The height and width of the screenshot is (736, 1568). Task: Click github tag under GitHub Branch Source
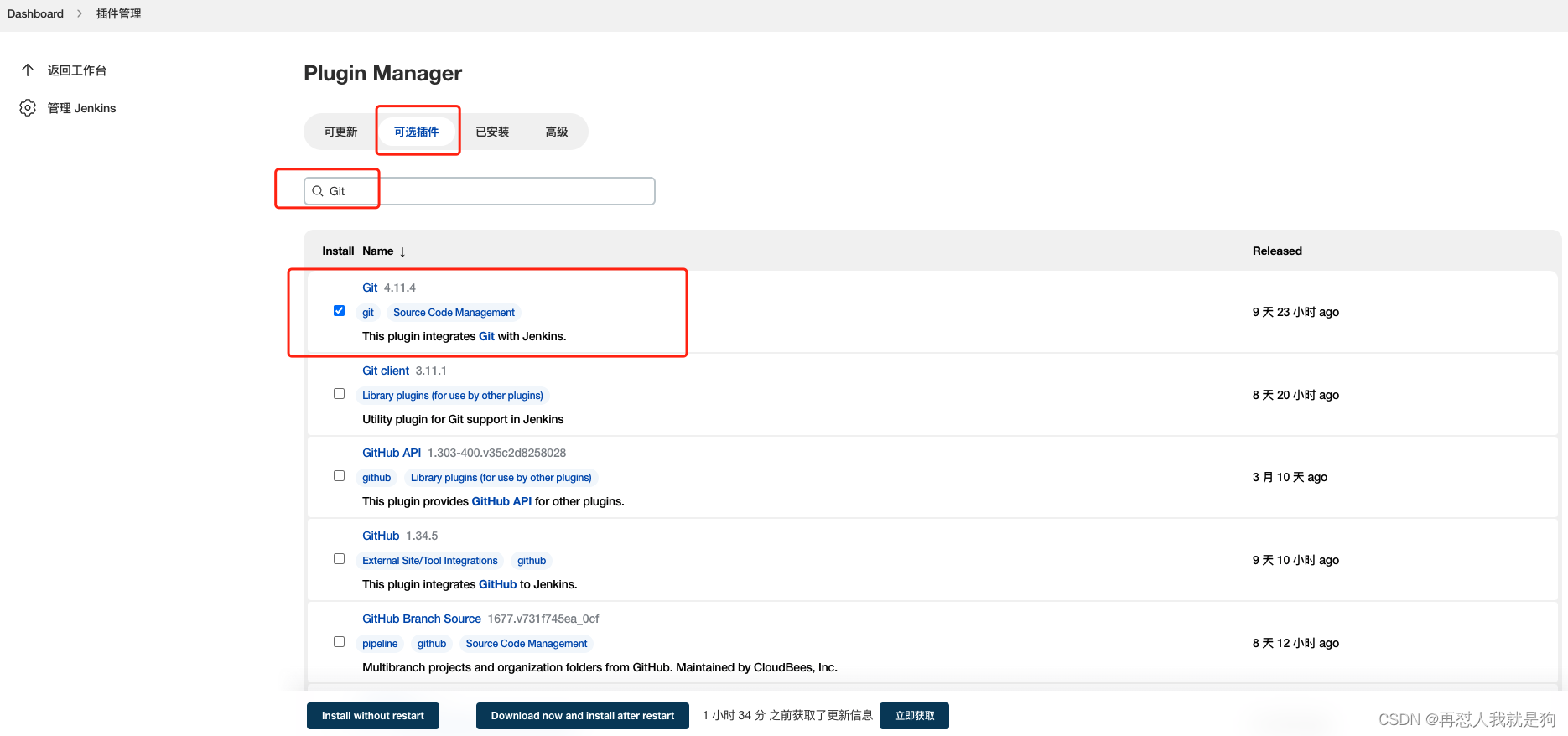click(432, 644)
